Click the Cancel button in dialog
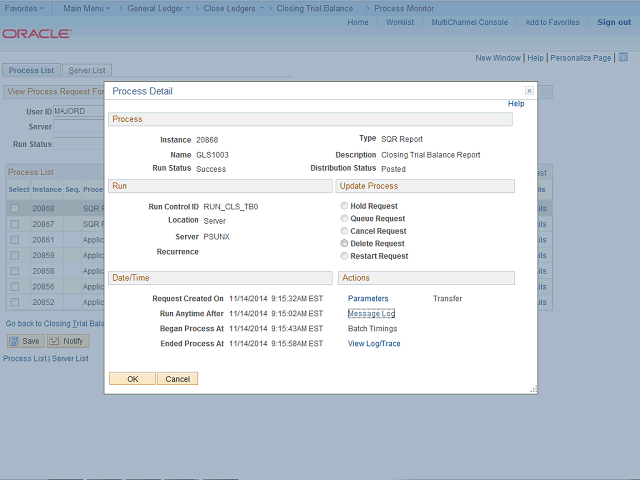This screenshot has height=480, width=640. pos(177,379)
